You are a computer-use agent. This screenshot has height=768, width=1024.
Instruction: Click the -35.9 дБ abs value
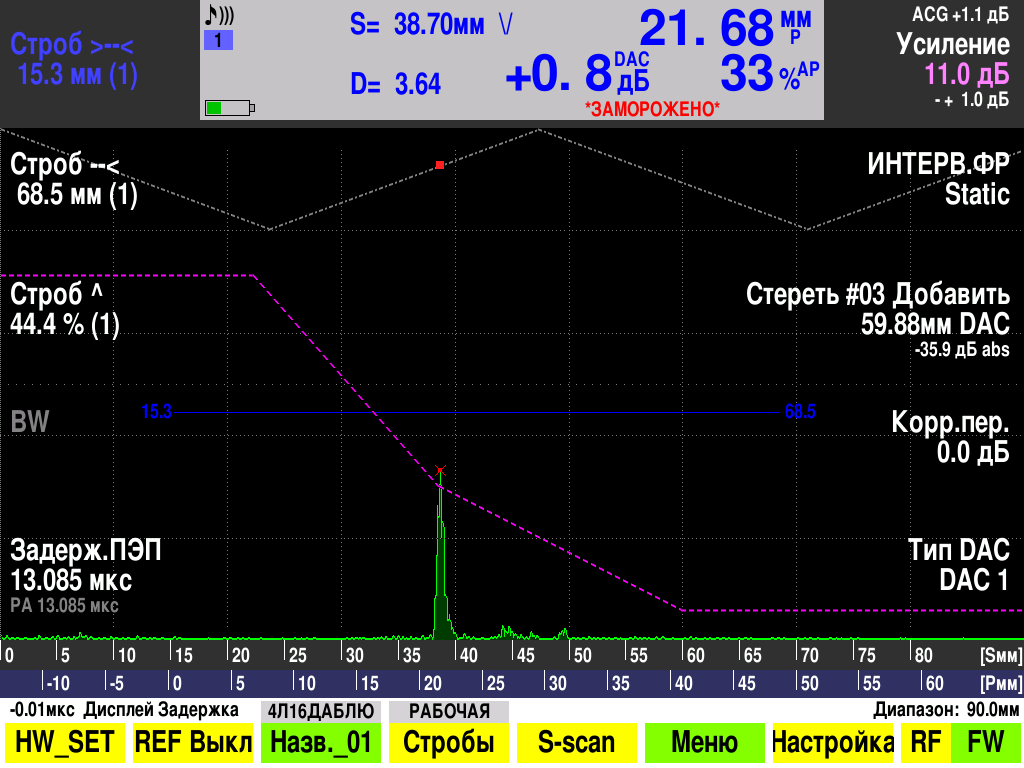click(x=962, y=349)
